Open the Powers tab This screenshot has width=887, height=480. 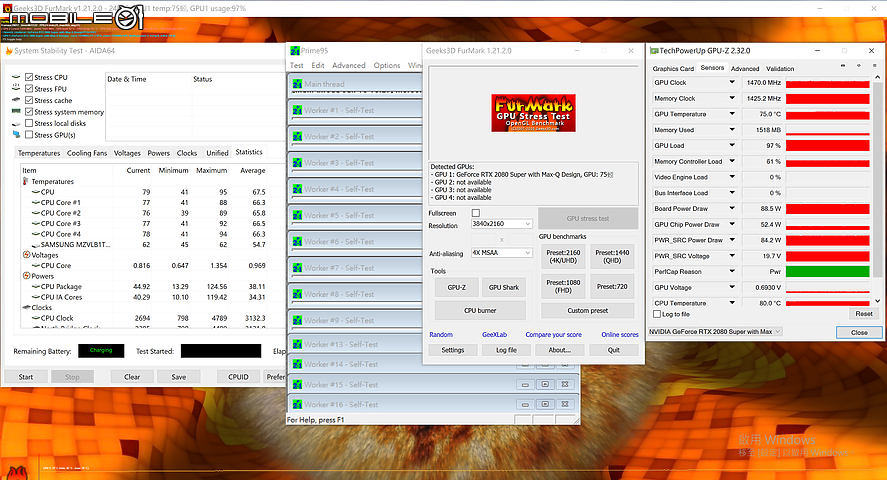tap(158, 153)
